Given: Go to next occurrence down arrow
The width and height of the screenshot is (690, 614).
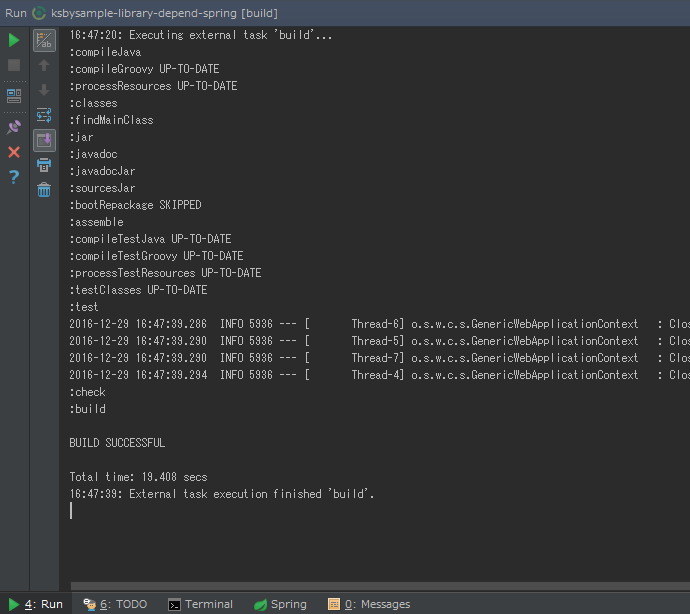Looking at the screenshot, I should (44, 90).
